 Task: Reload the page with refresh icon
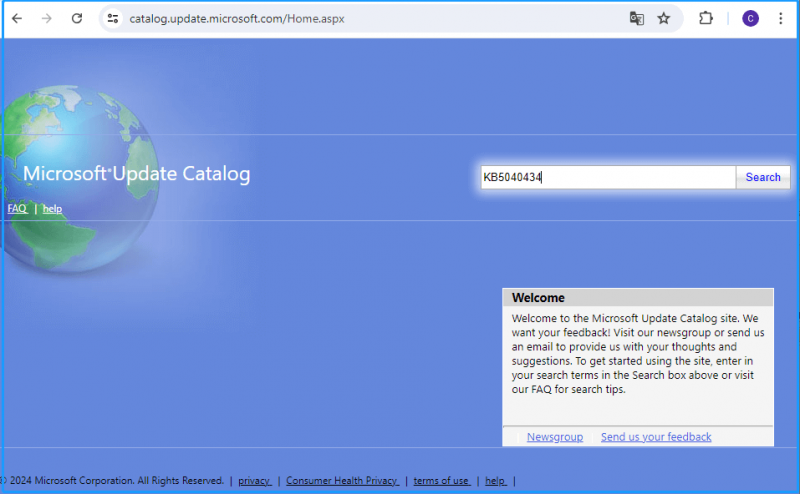77,19
